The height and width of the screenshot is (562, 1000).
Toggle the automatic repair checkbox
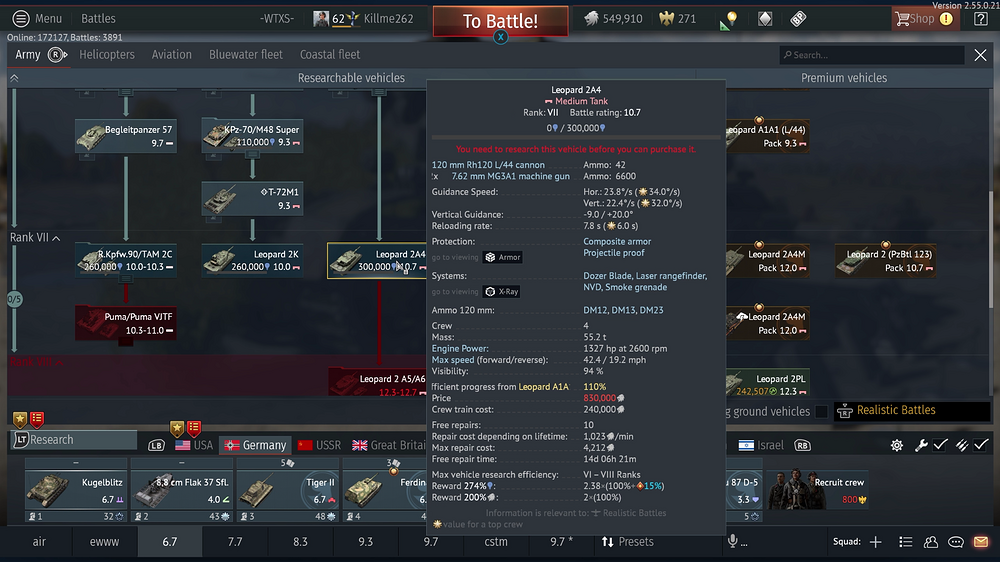pyautogui.click(x=940, y=445)
